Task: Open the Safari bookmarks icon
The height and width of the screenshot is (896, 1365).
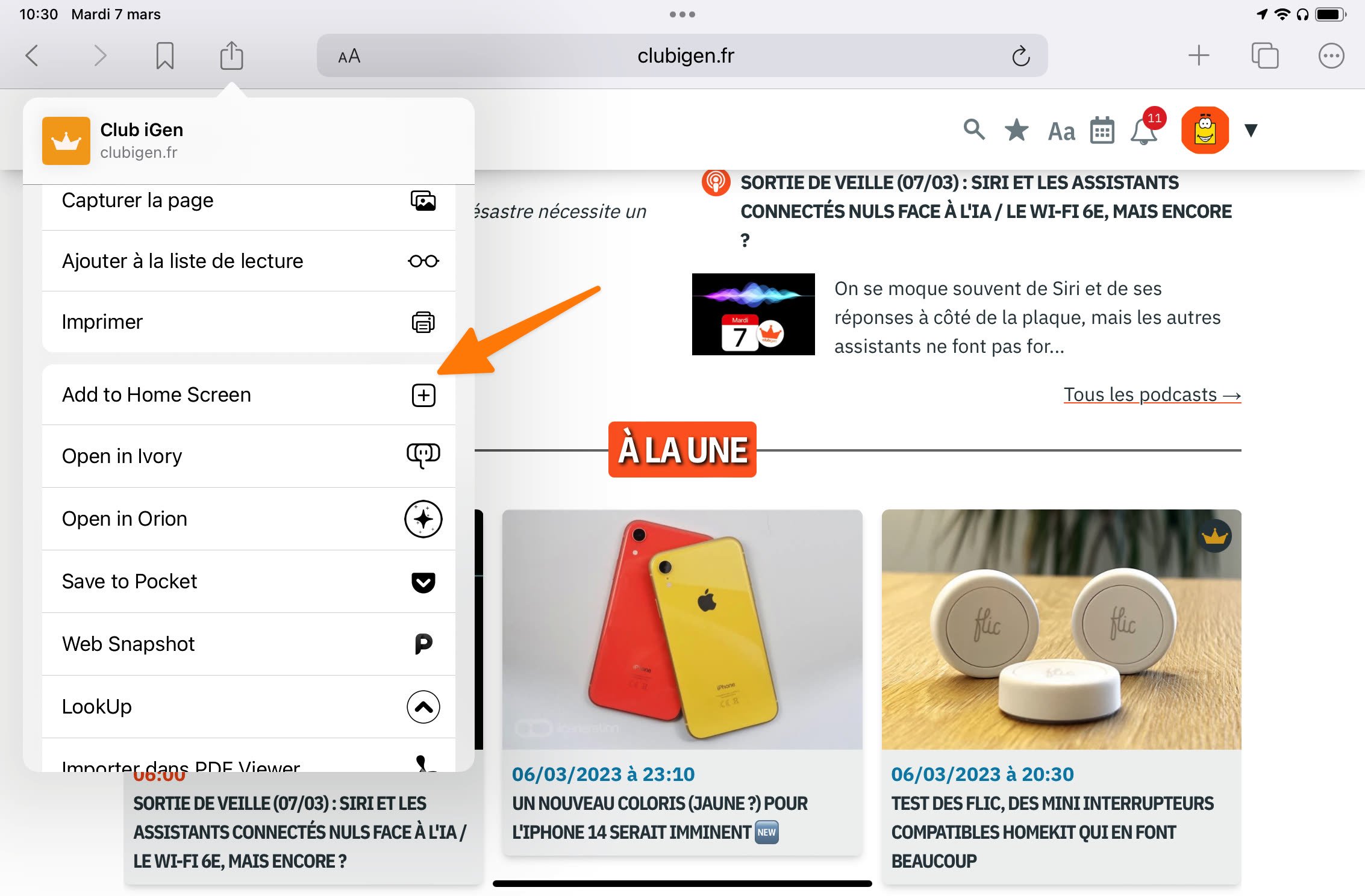Action: pyautogui.click(x=164, y=56)
